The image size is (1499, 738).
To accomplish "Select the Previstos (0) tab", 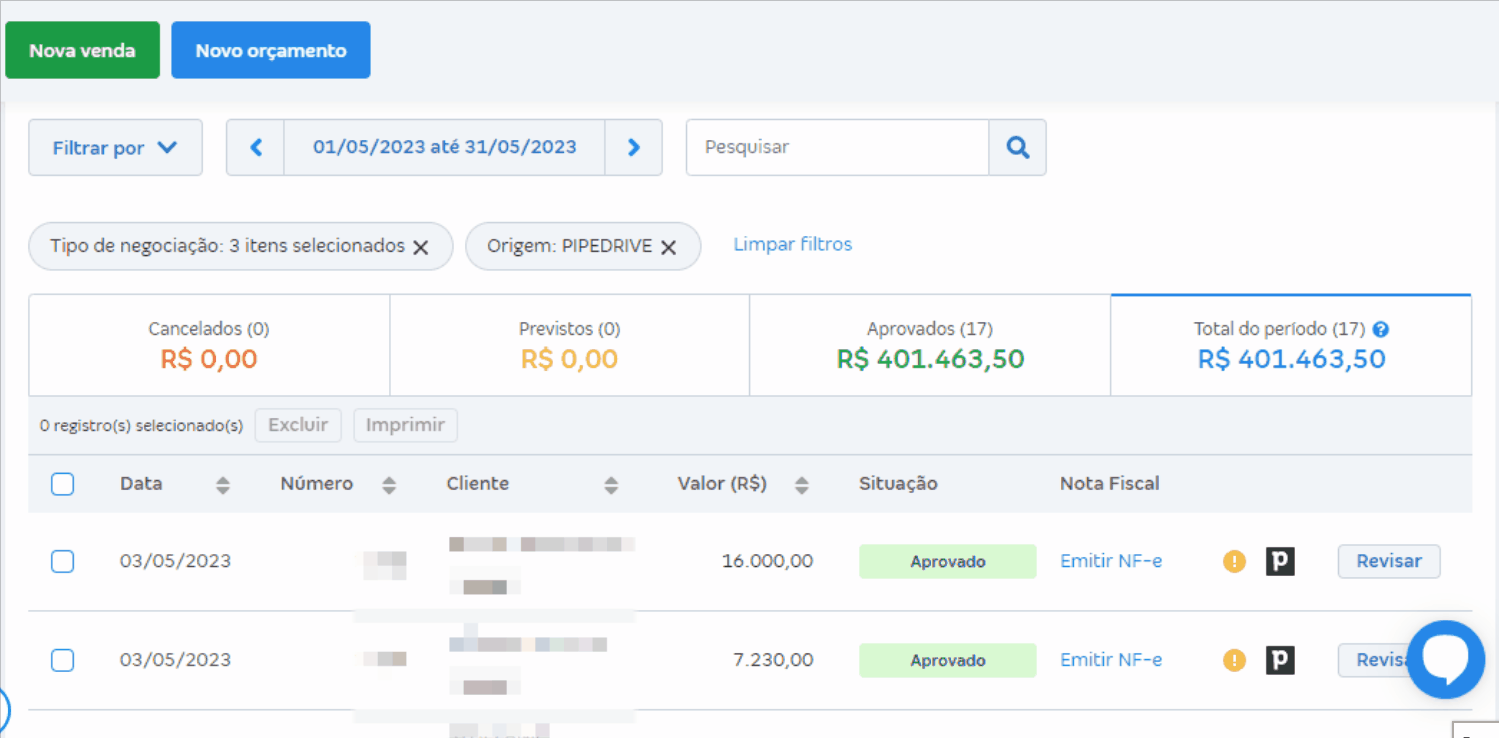I will 570,345.
